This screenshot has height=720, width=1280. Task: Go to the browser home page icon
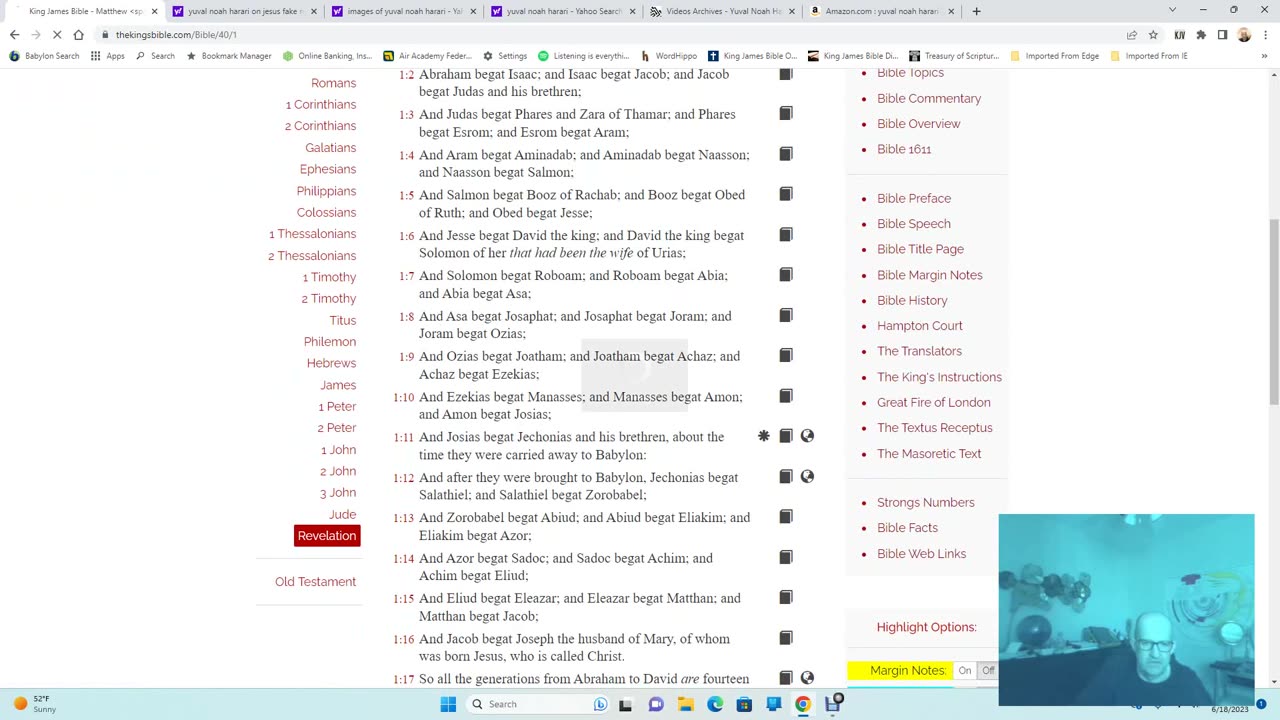(x=78, y=34)
